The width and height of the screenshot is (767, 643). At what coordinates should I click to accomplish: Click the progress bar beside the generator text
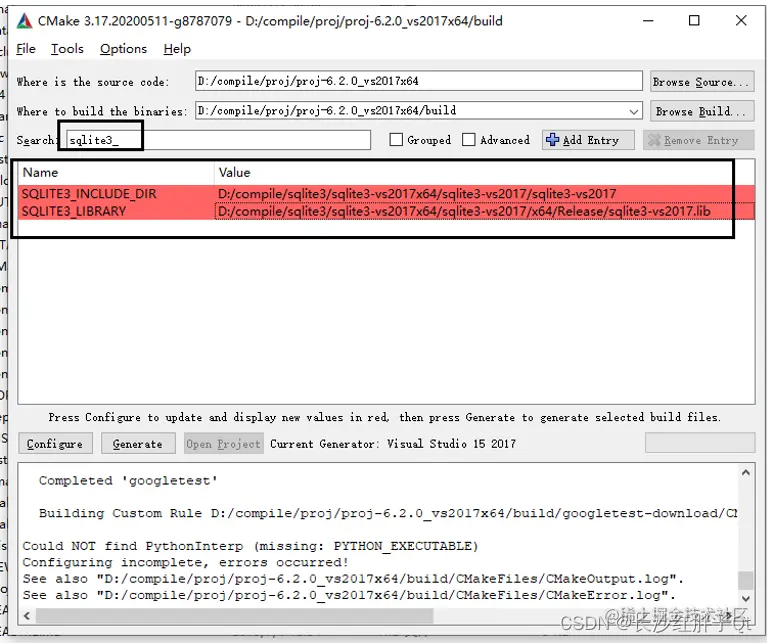[x=699, y=443]
